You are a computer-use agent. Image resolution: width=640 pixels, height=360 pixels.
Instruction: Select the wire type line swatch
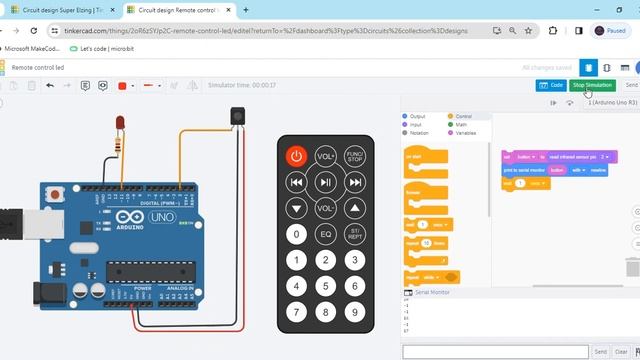(148, 85)
